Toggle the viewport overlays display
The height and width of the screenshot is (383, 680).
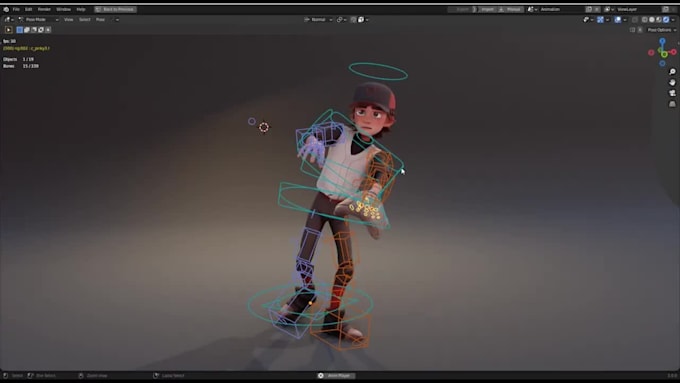tap(618, 20)
